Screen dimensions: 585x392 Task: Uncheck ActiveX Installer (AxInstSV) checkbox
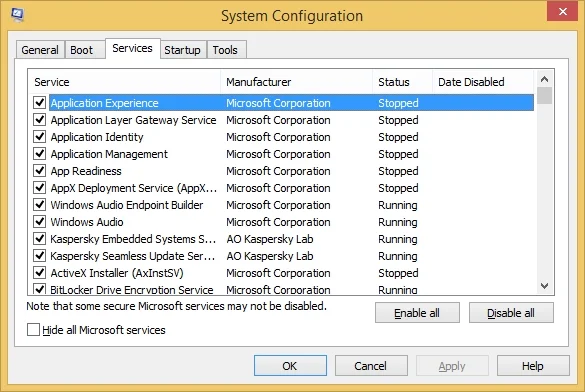click(40, 272)
